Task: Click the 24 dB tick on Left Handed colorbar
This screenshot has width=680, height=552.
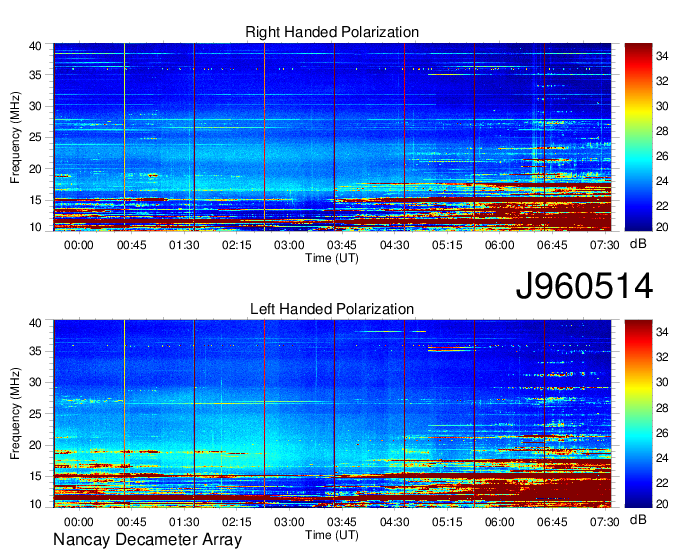Action: 662,458
